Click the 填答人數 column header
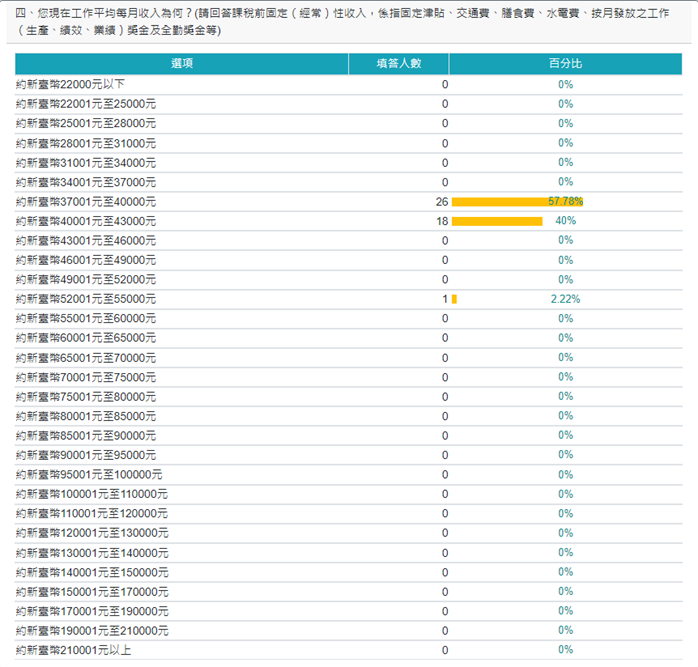This screenshot has width=698, height=667. [x=398, y=63]
